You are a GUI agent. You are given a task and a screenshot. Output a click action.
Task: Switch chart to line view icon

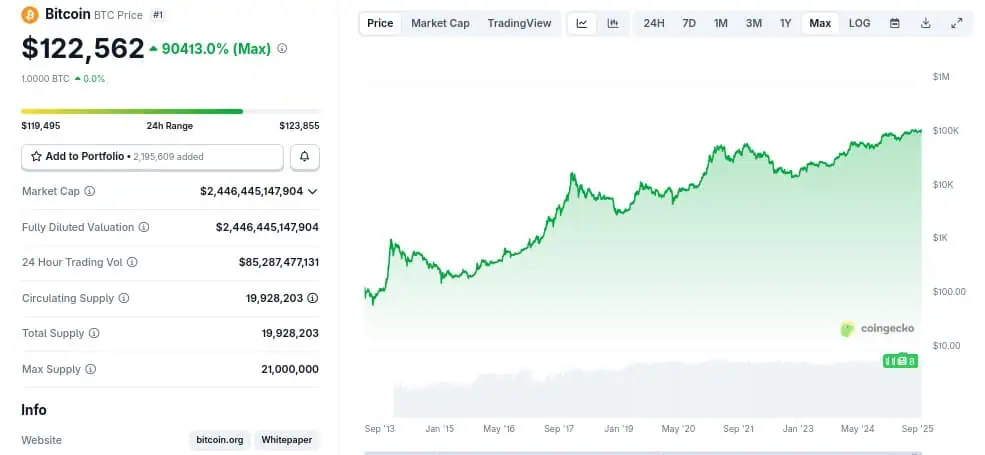[x=582, y=23]
